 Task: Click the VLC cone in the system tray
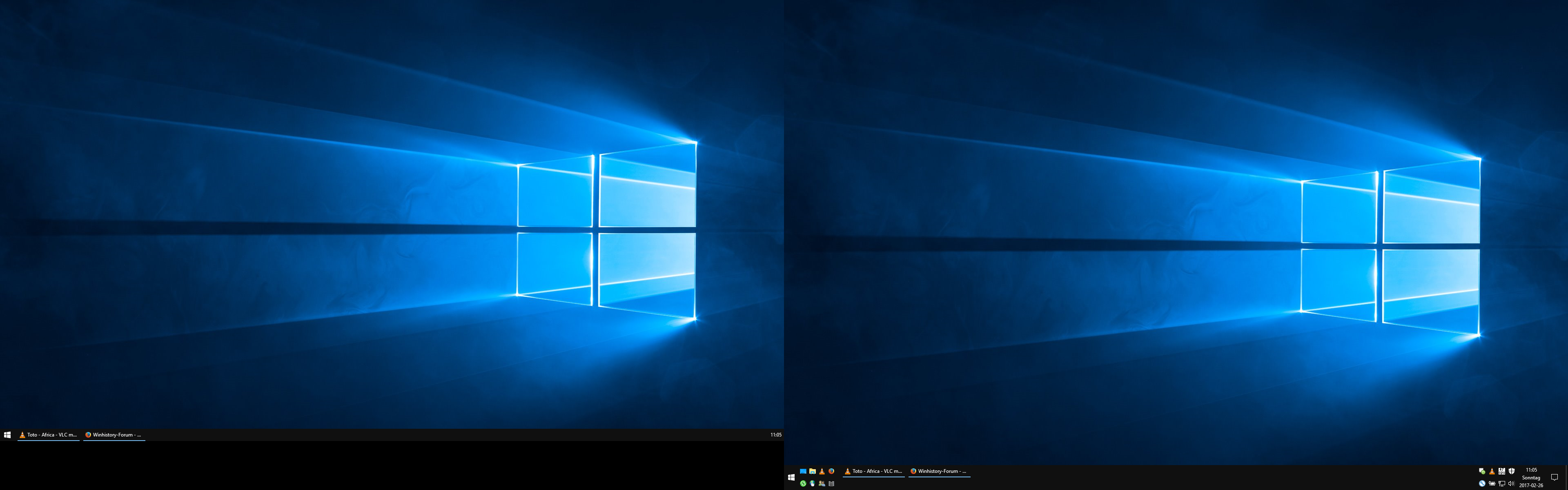pyautogui.click(x=1492, y=471)
